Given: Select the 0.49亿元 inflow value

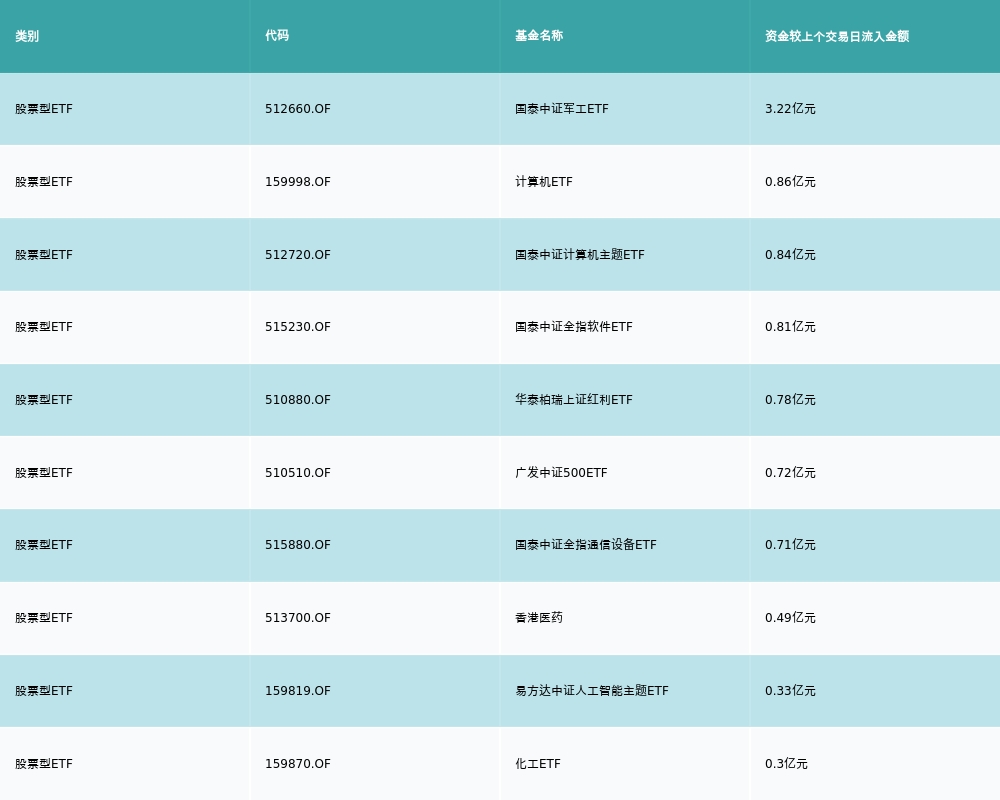Looking at the screenshot, I should (x=790, y=618).
